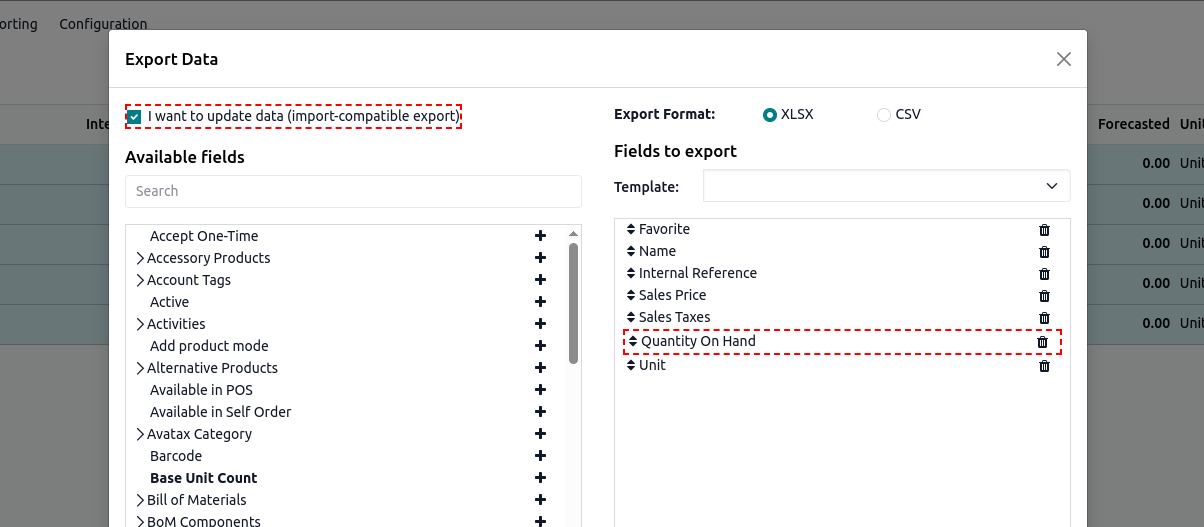The image size is (1204, 527).
Task: Click the Available in POS label
Action: 201,390
